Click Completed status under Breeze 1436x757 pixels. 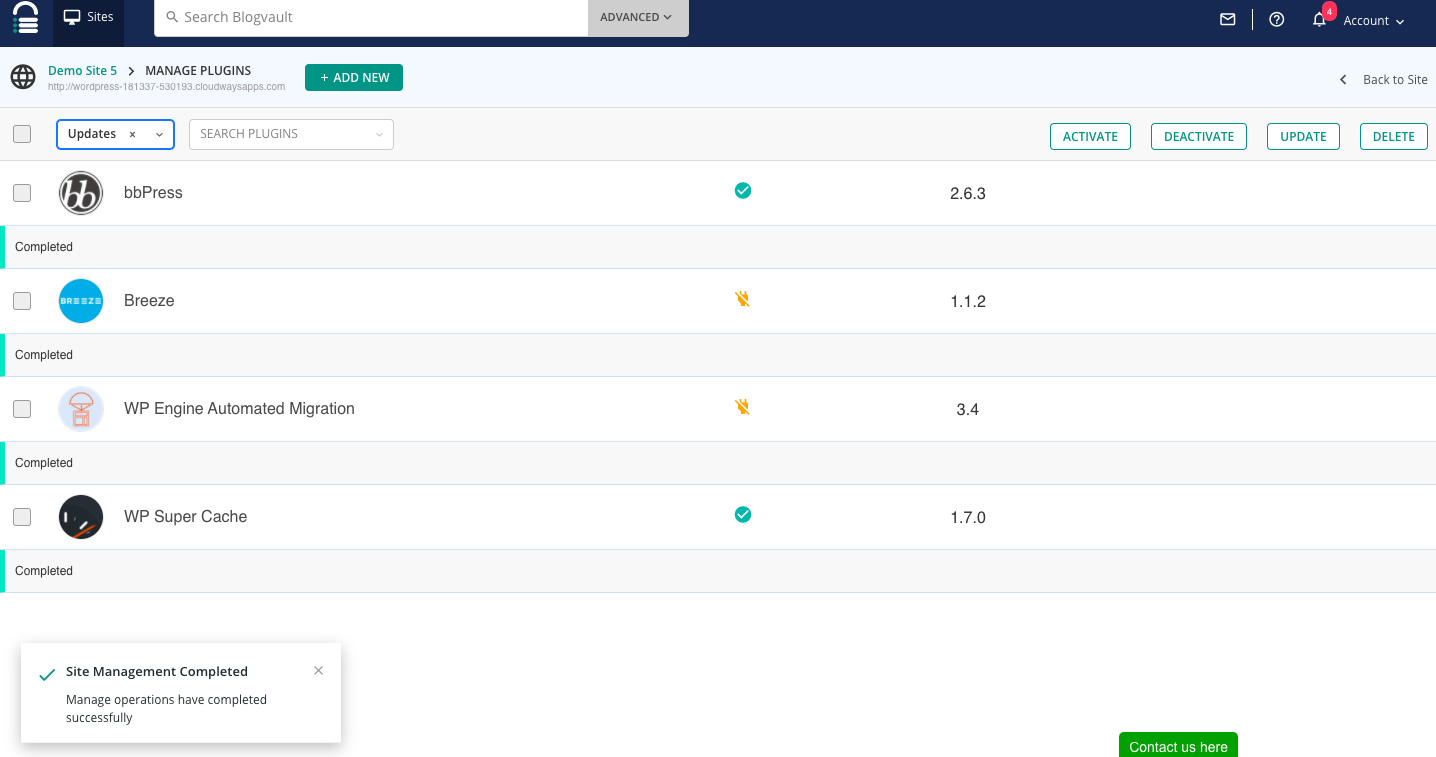(44, 355)
